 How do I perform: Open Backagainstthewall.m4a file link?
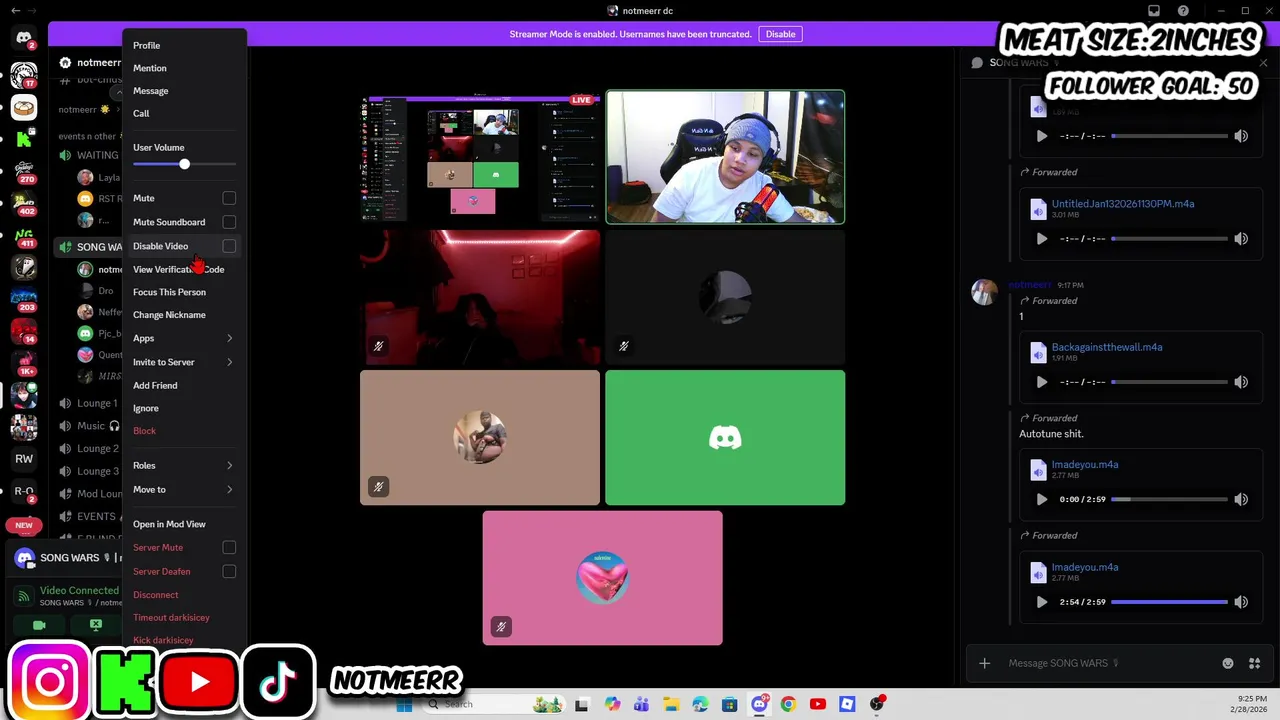(x=1106, y=347)
